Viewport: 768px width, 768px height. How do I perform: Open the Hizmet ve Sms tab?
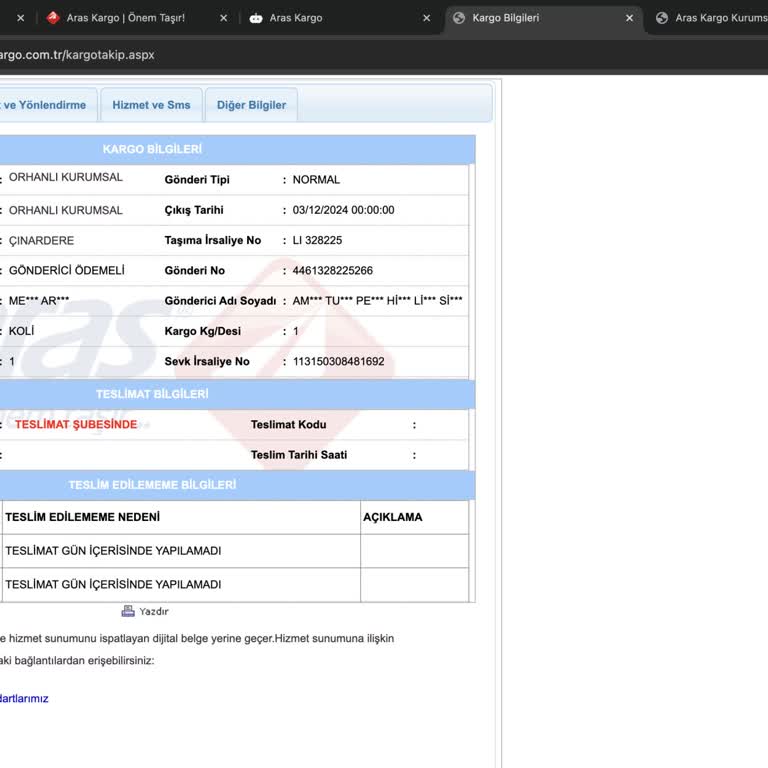click(x=151, y=105)
